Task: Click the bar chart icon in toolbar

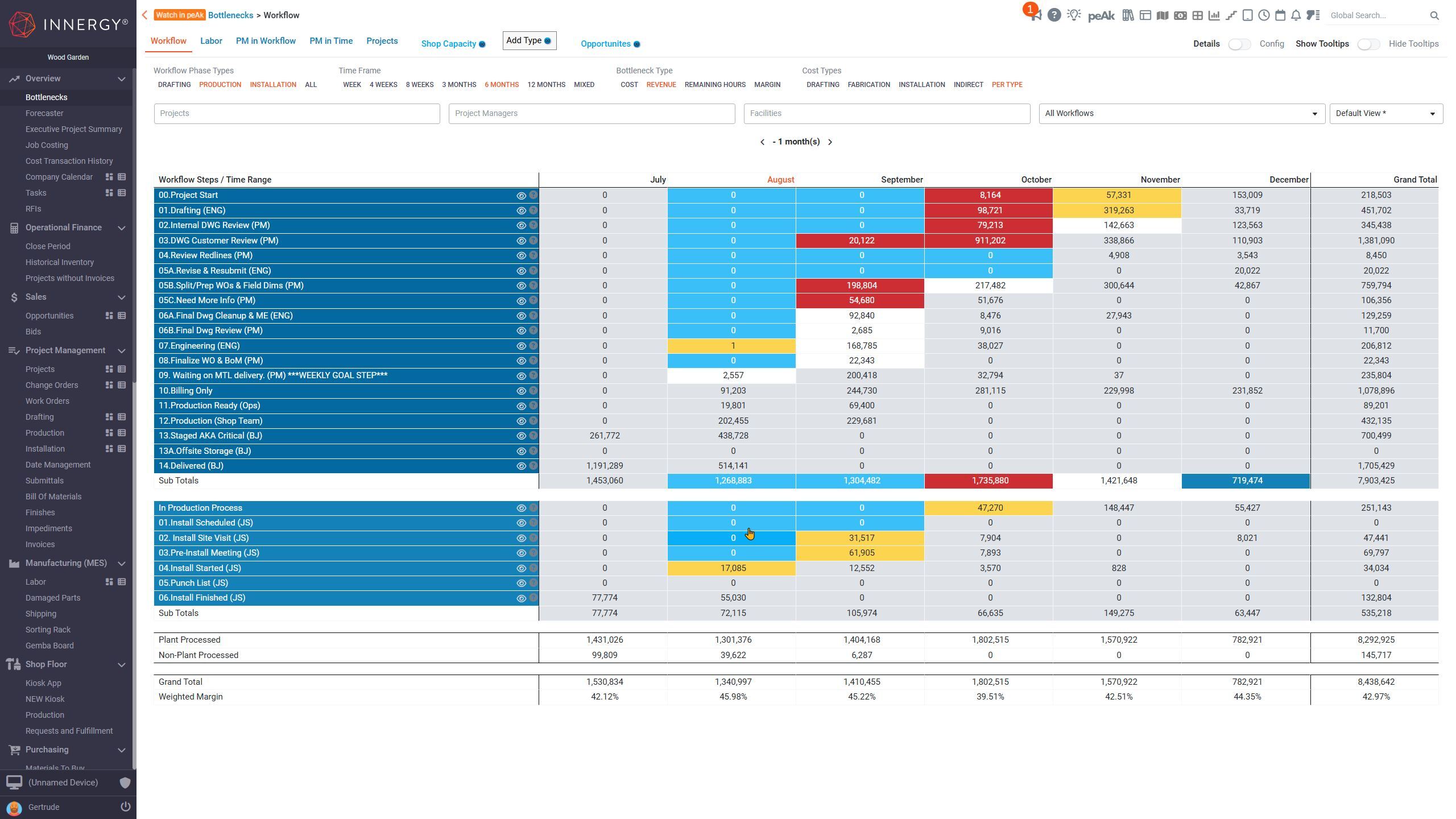Action: pos(1214,15)
